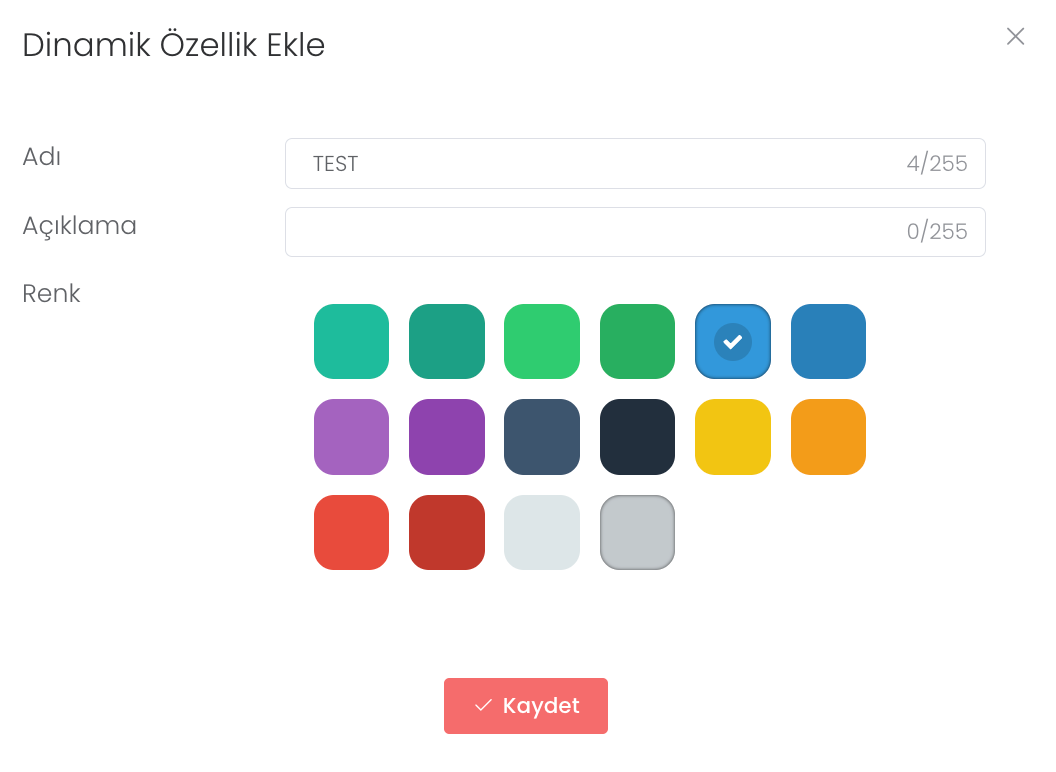Viewport: 1056px width, 772px height.
Task: Select the light purple color swatch
Action: coord(351,437)
